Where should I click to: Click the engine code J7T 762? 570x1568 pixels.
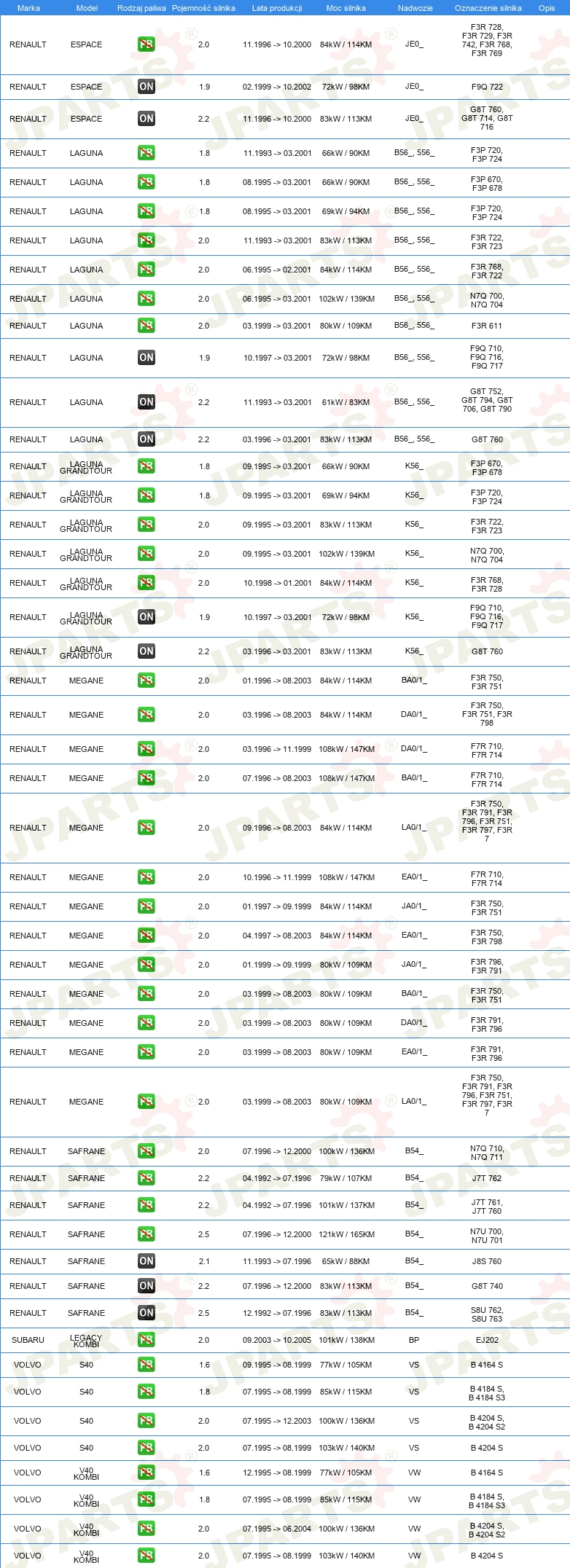coord(487,1178)
